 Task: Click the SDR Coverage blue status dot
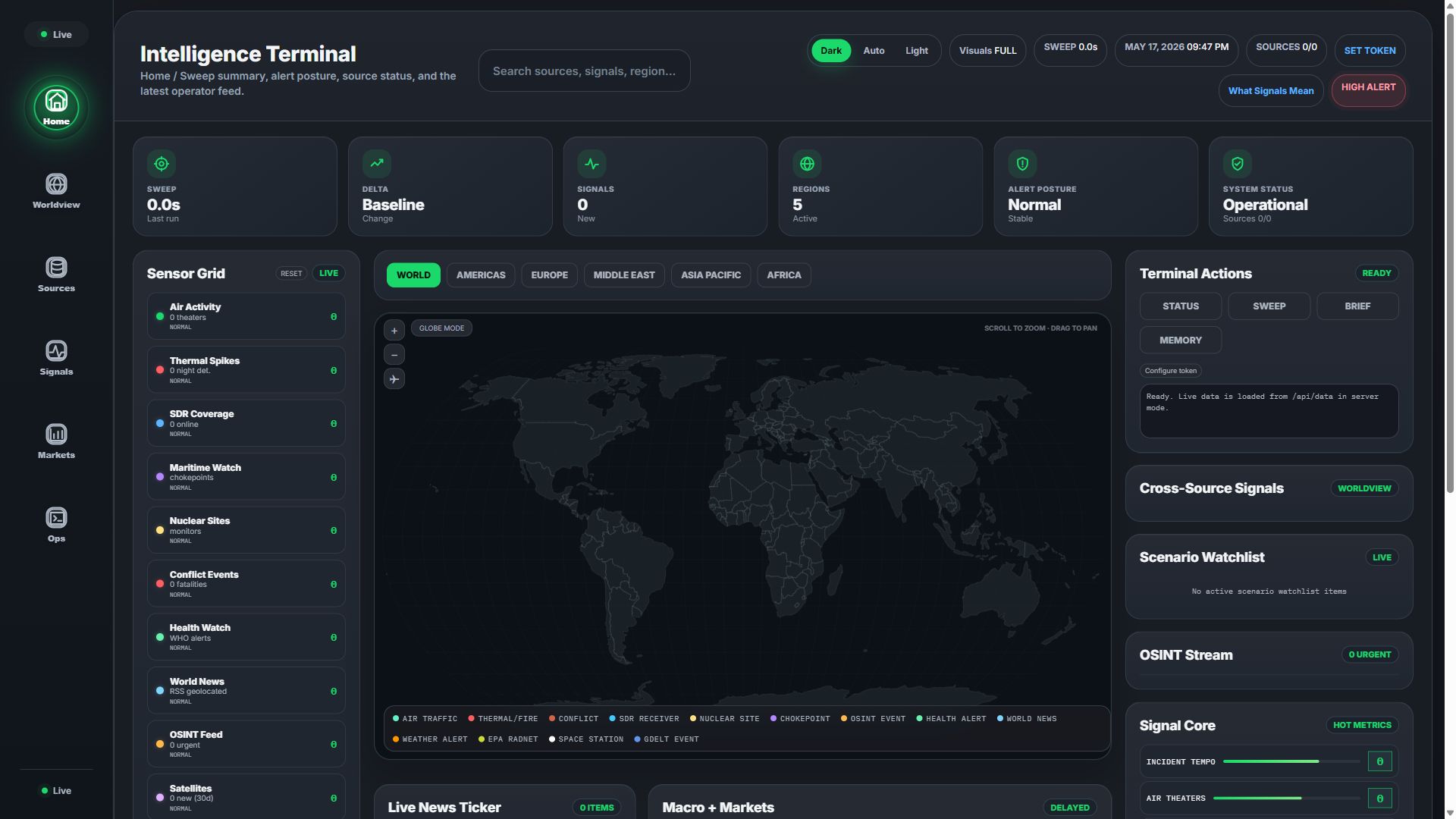click(x=160, y=423)
